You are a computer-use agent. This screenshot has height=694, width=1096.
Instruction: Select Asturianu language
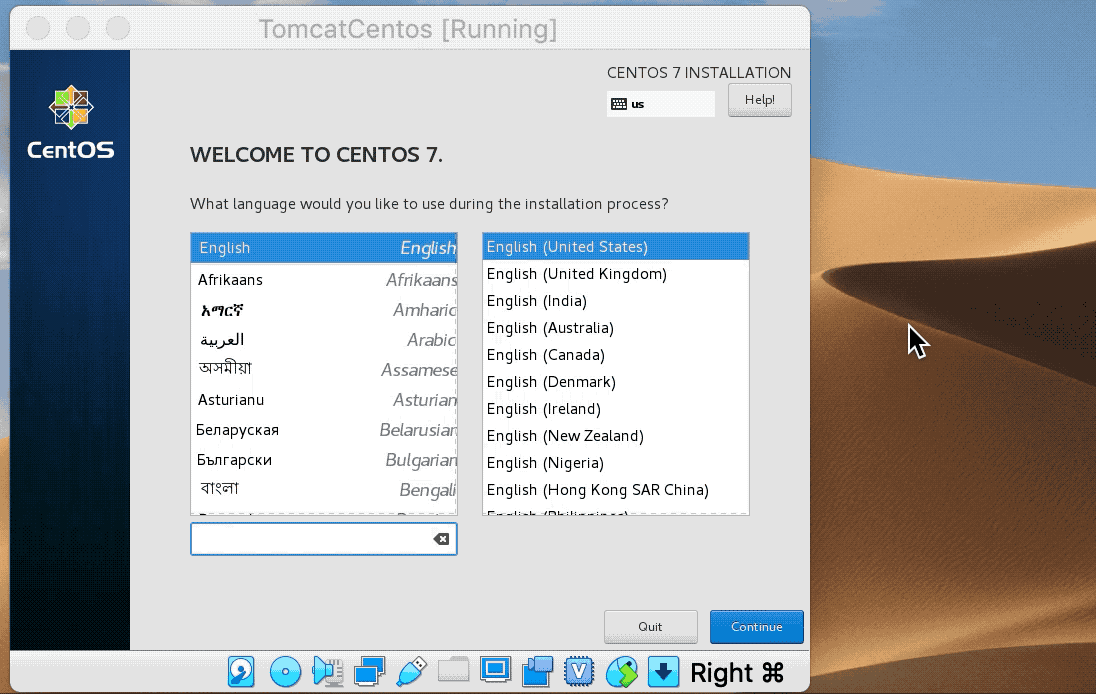(324, 400)
